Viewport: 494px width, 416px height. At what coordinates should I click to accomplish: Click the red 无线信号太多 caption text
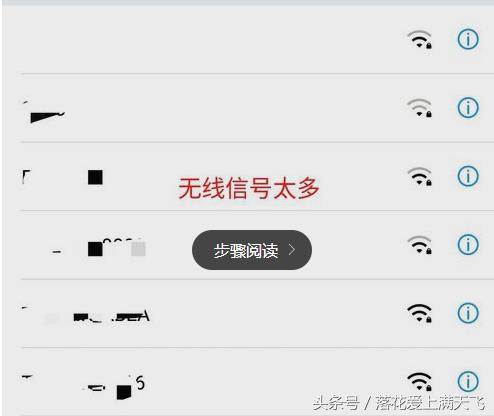[x=249, y=188]
